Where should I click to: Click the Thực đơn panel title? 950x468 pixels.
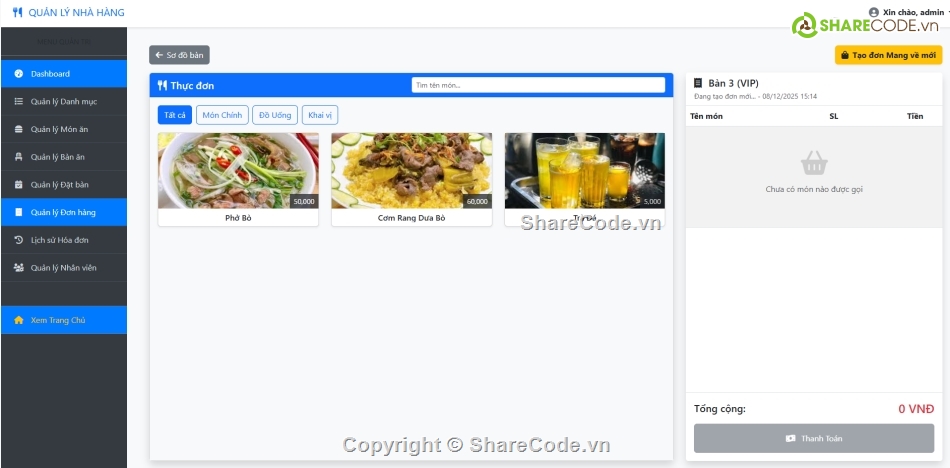pyautogui.click(x=192, y=85)
